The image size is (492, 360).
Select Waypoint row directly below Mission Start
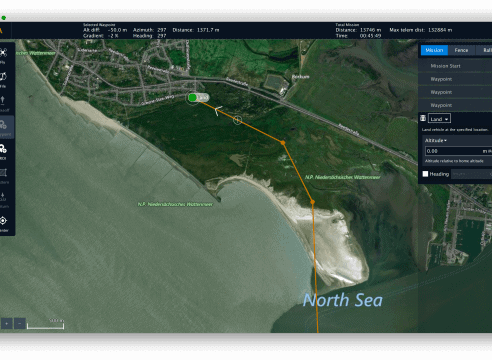click(x=455, y=79)
